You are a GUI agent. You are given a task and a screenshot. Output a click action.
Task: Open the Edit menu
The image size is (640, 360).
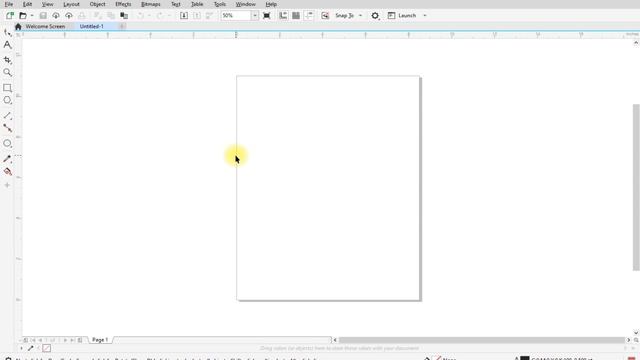pos(27,4)
